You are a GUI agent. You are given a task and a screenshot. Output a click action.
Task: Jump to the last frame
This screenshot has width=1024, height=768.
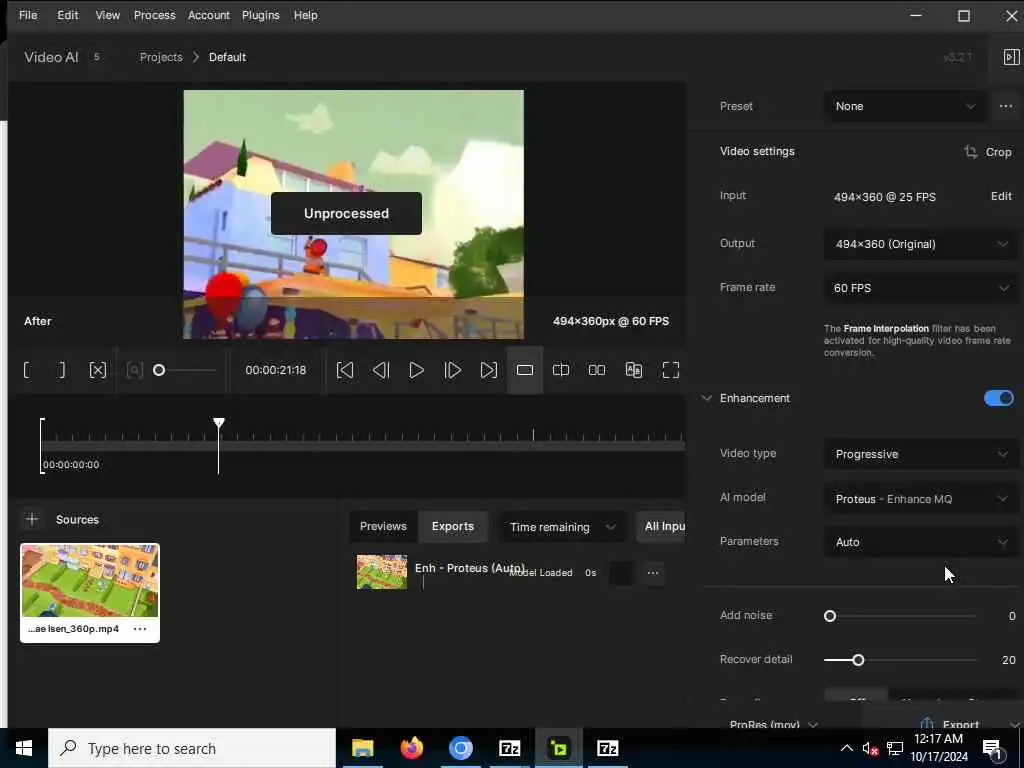[488, 370]
